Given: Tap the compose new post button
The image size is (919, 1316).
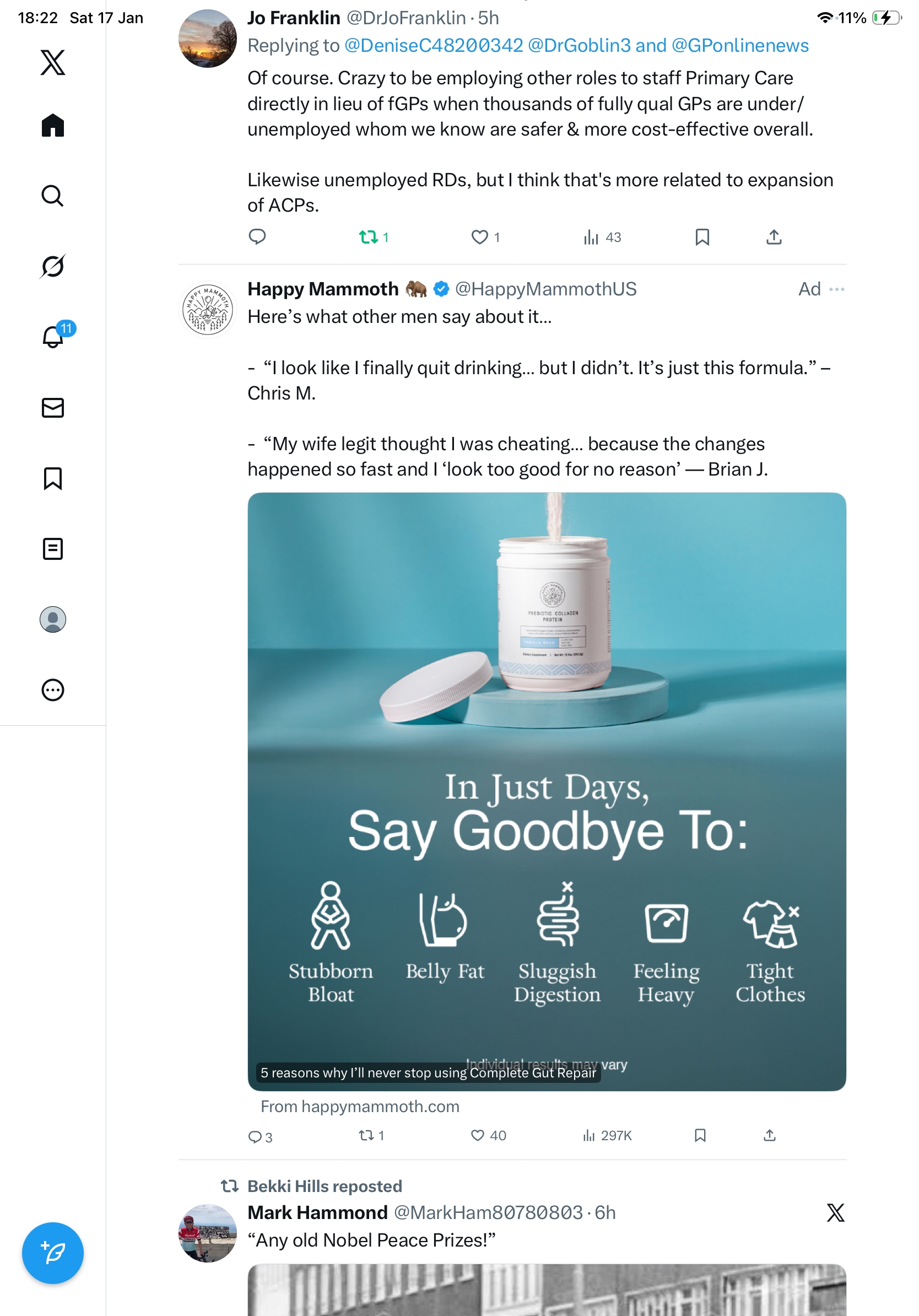Looking at the screenshot, I should coord(53,1253).
